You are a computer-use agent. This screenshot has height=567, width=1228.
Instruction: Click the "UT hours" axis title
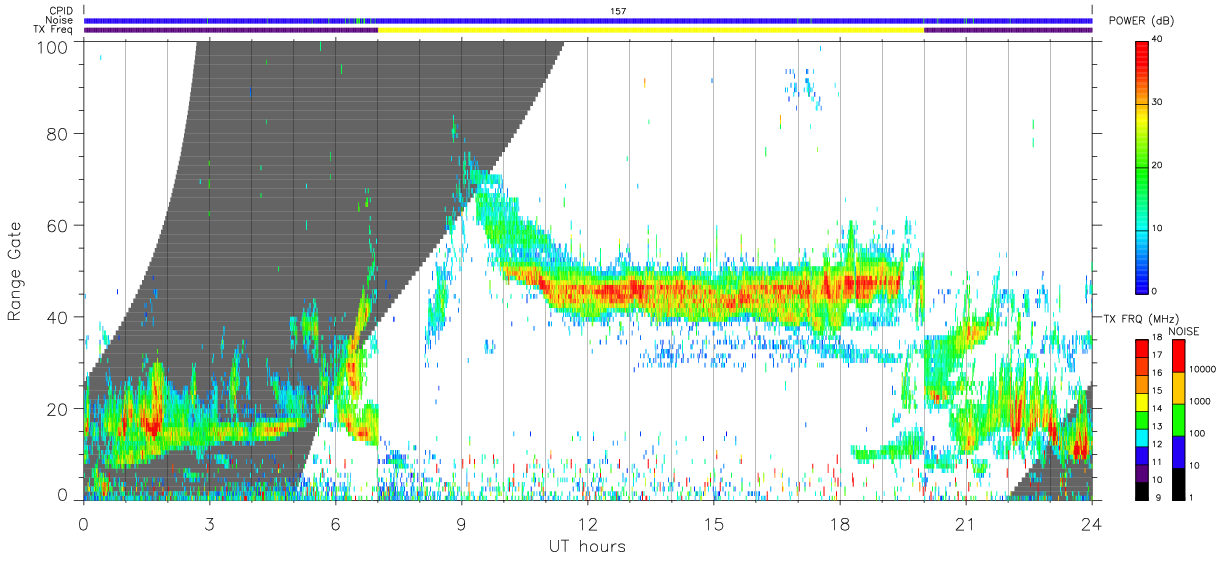tap(586, 546)
